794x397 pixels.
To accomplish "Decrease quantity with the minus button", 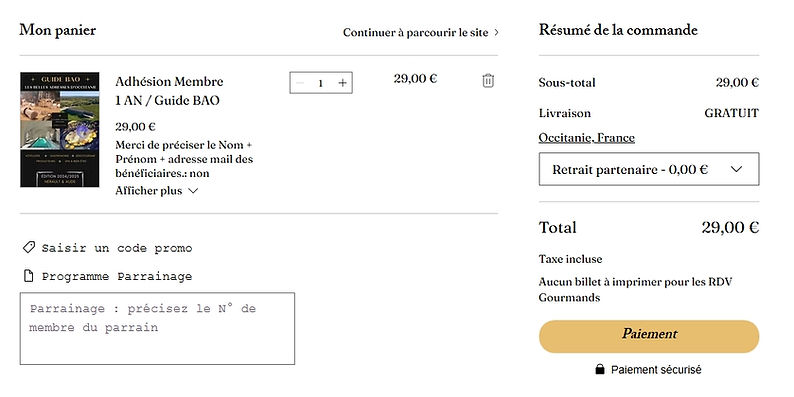I will [x=300, y=83].
